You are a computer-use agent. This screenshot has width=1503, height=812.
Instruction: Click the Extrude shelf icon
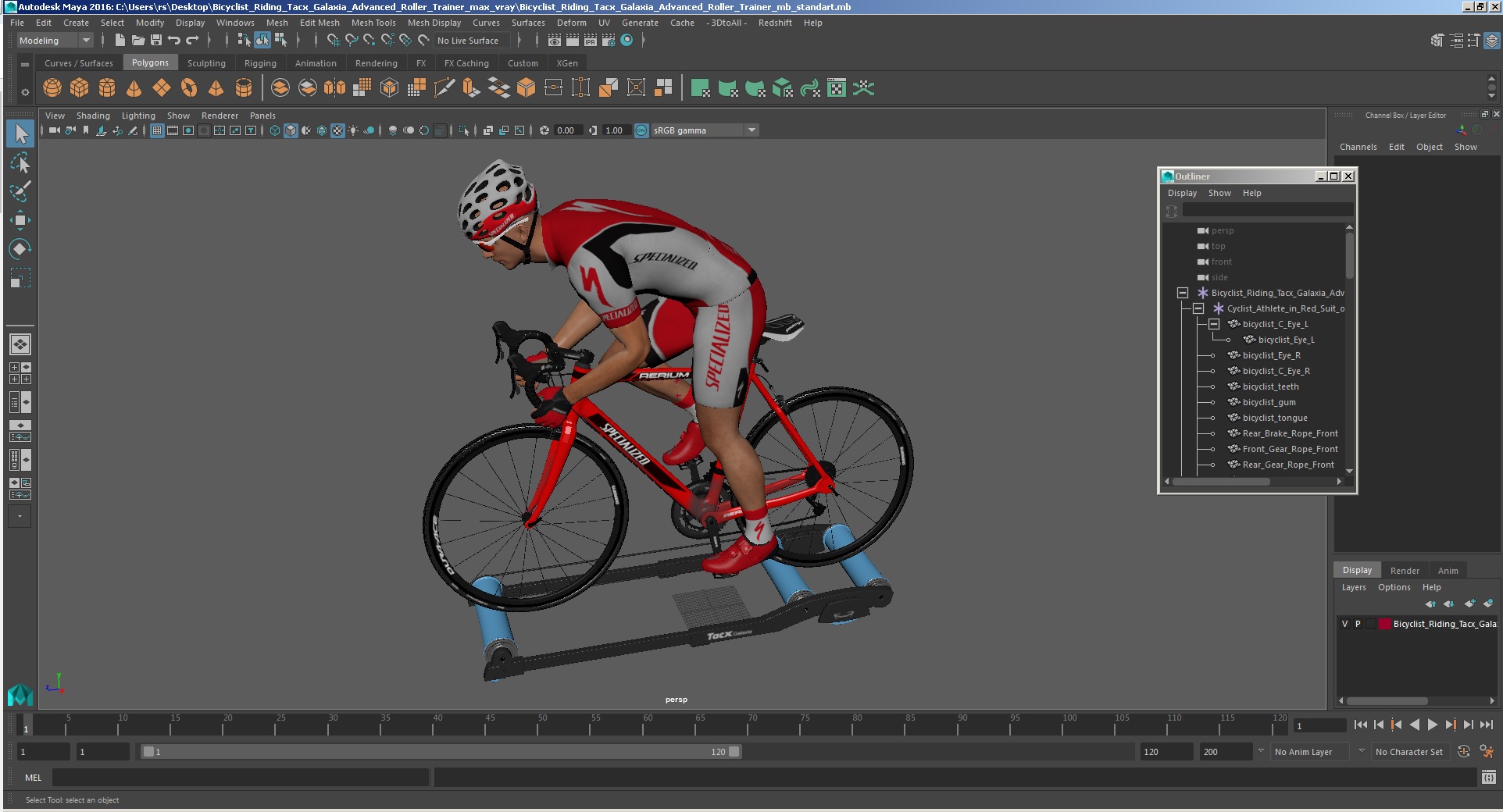coord(471,88)
